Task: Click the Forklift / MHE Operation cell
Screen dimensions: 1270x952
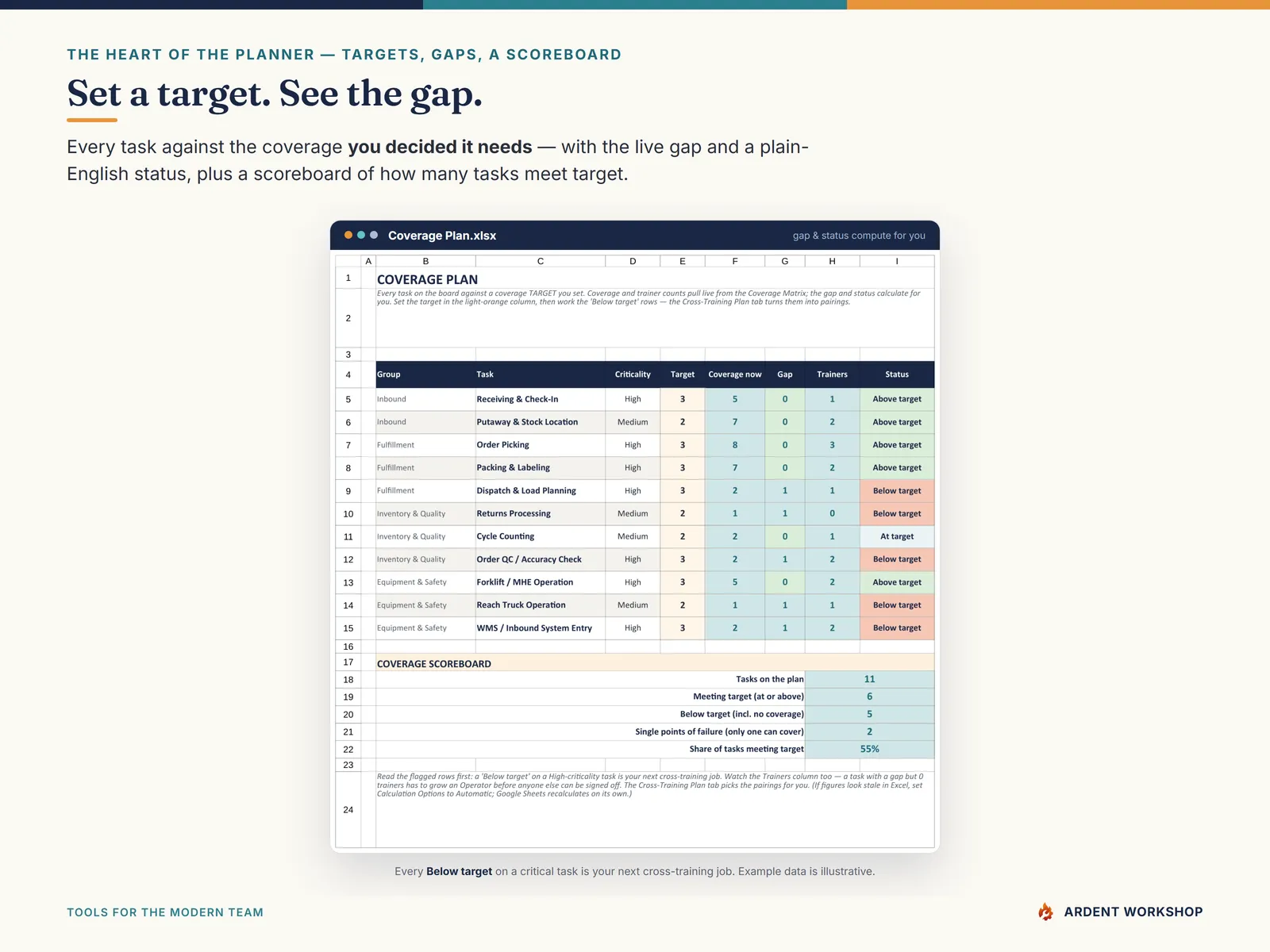Action: [x=541, y=582]
